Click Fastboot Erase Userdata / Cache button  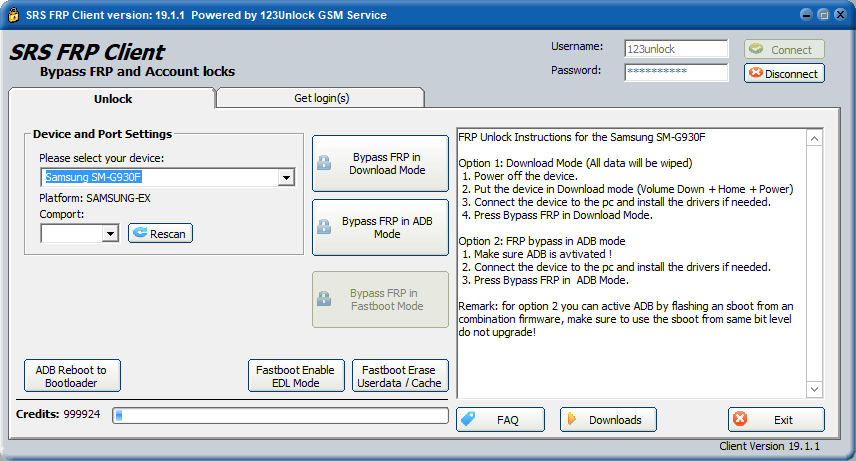(x=400, y=377)
